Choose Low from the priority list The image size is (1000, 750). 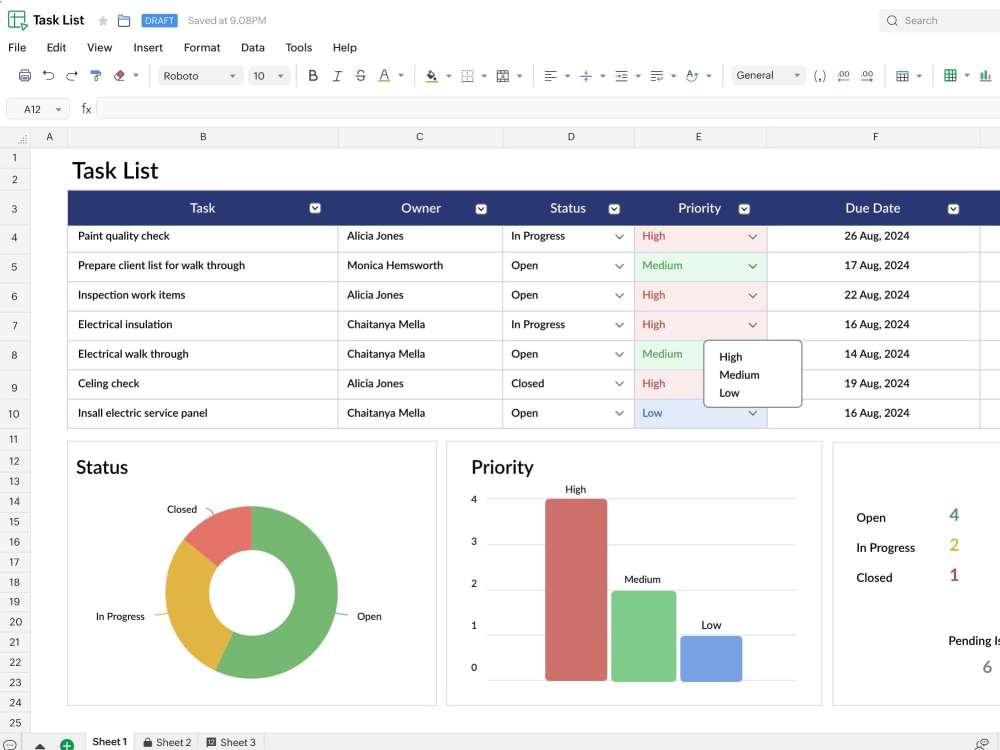(729, 393)
